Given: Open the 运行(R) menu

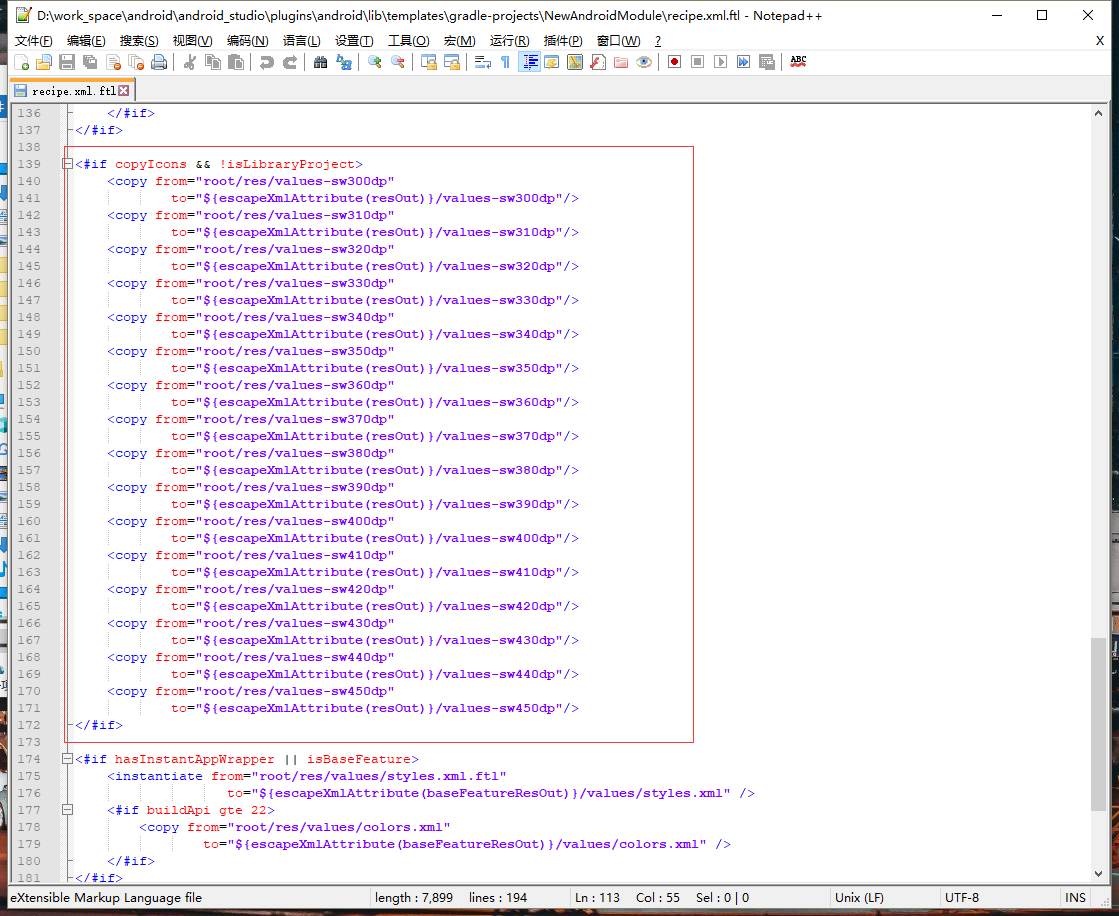Looking at the screenshot, I should pos(510,41).
